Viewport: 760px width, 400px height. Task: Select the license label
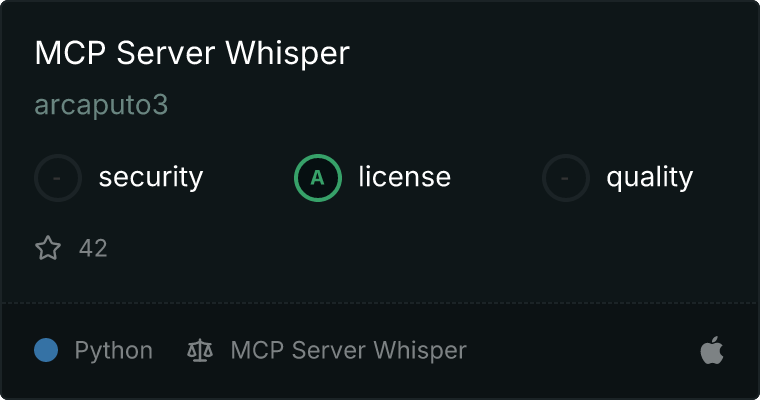(404, 176)
